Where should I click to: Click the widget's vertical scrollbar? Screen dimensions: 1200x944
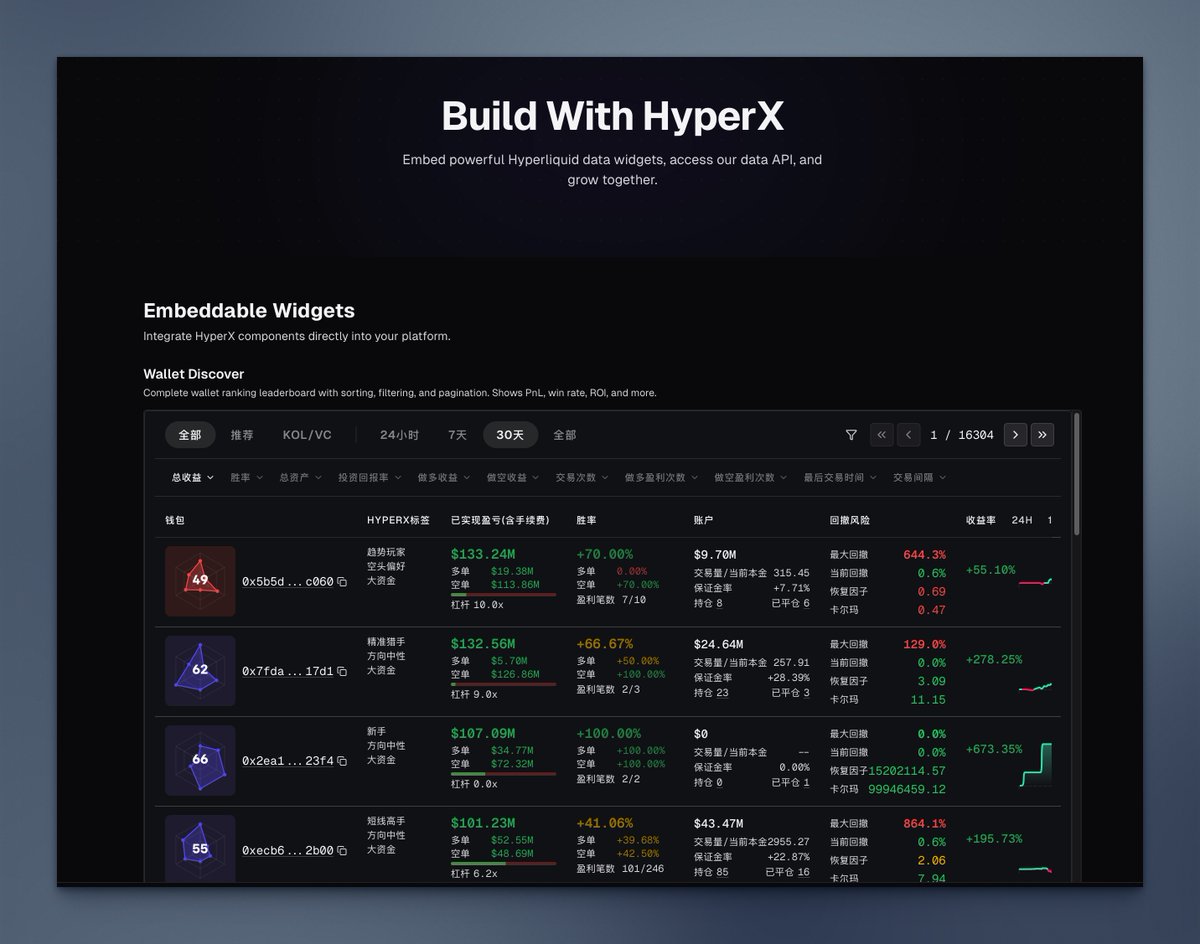click(x=1076, y=474)
